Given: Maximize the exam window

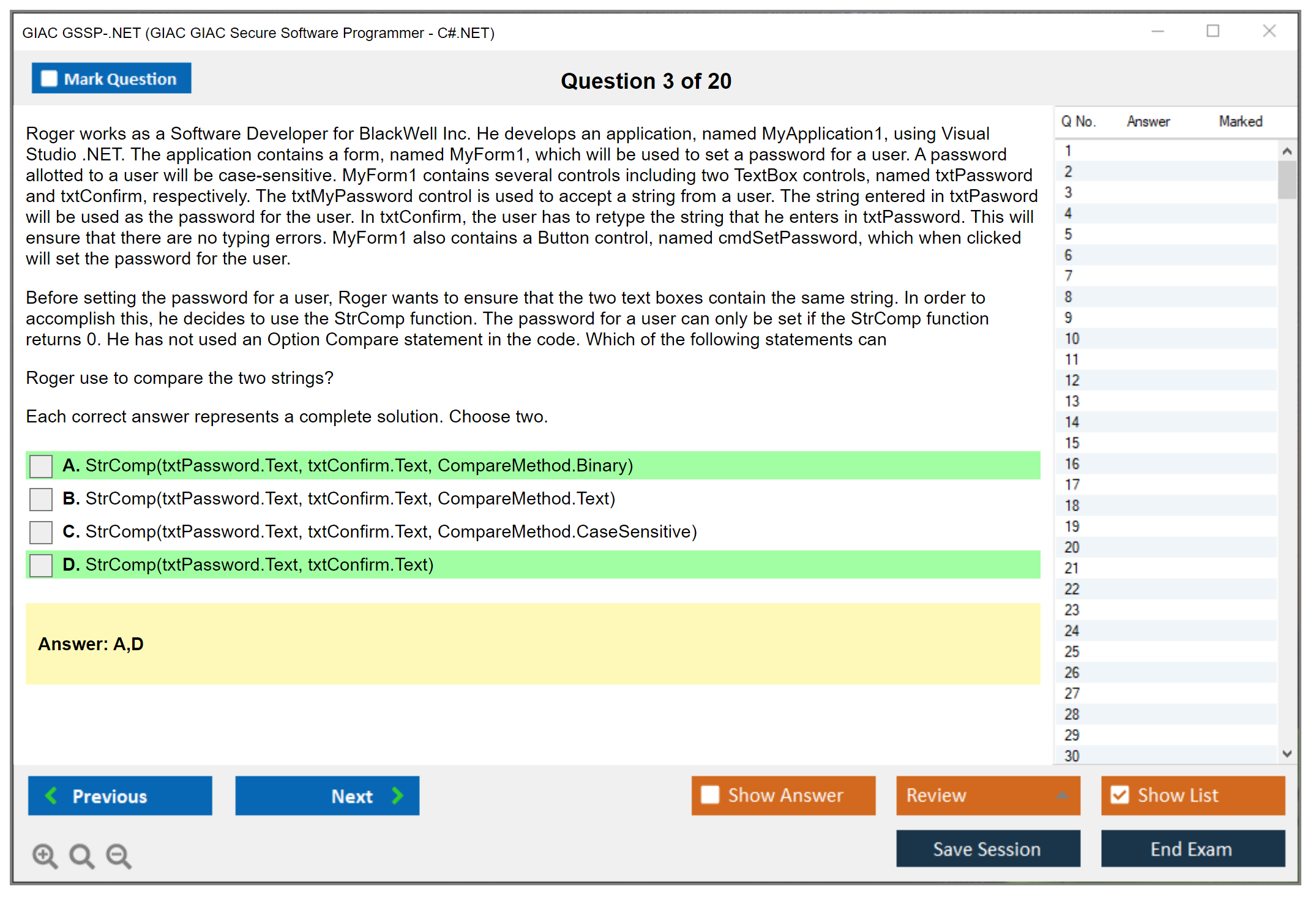Looking at the screenshot, I should coord(1213,31).
